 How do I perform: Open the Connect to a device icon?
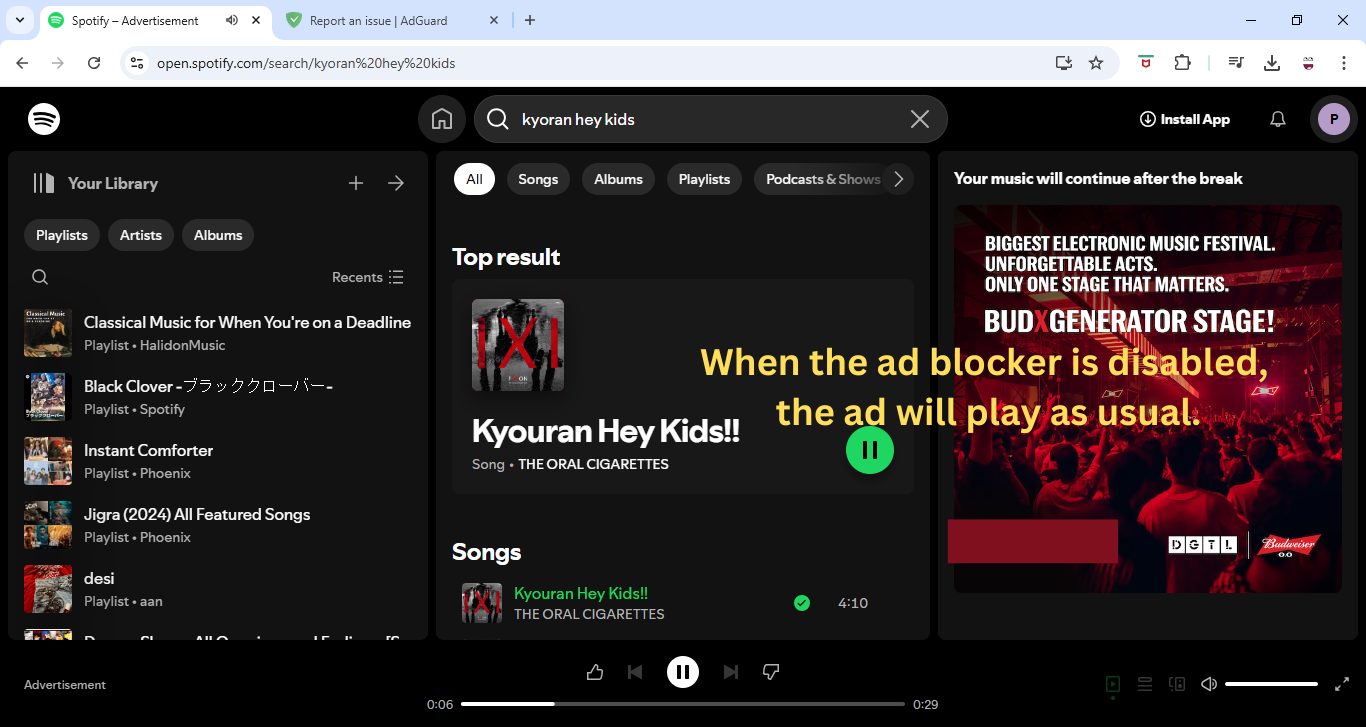point(1176,684)
